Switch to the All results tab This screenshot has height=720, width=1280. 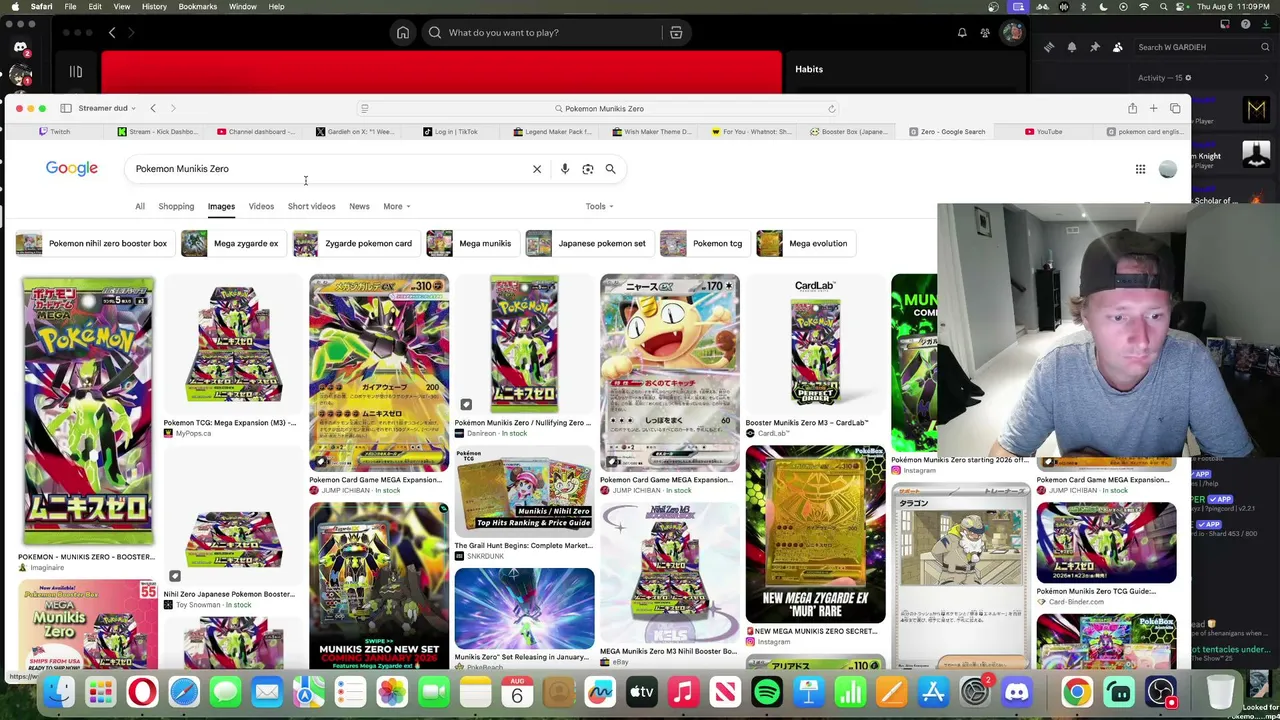140,207
